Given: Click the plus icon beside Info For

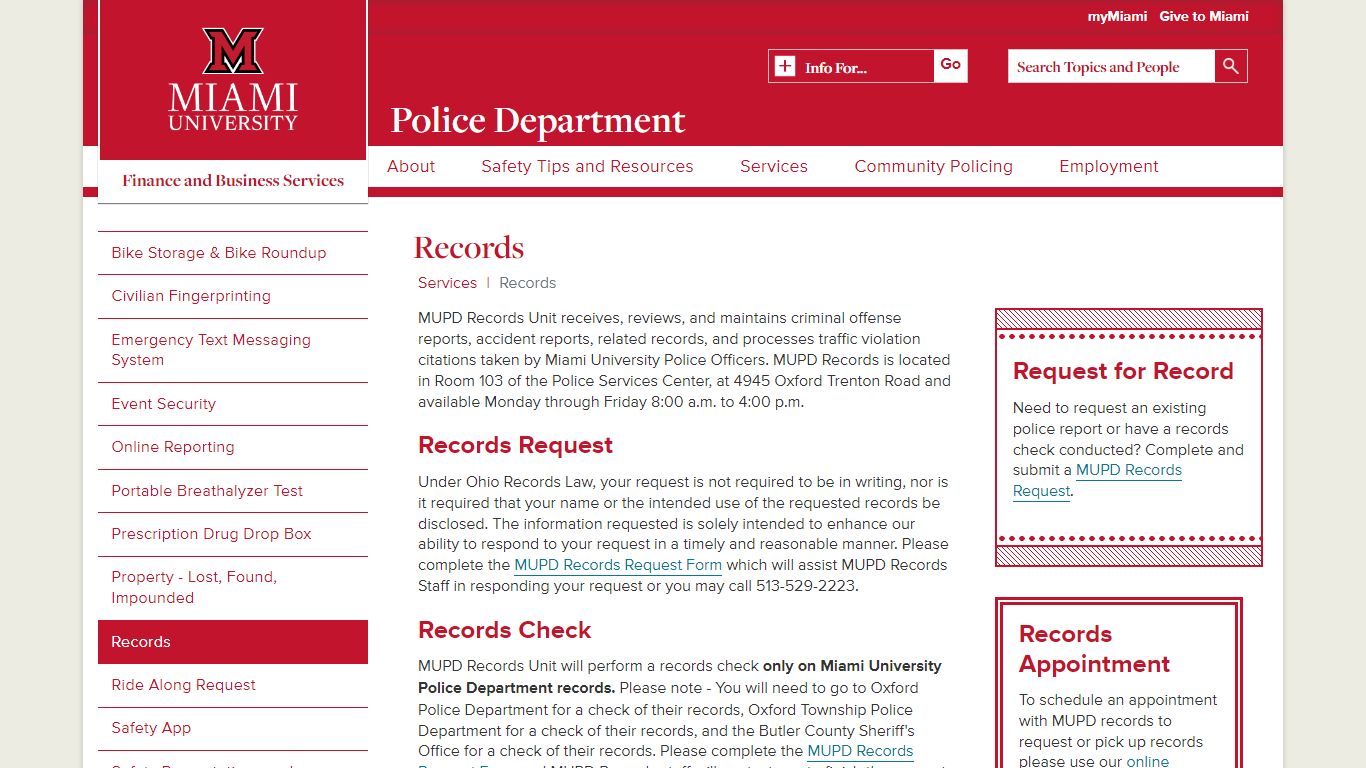Looking at the screenshot, I should click(785, 67).
